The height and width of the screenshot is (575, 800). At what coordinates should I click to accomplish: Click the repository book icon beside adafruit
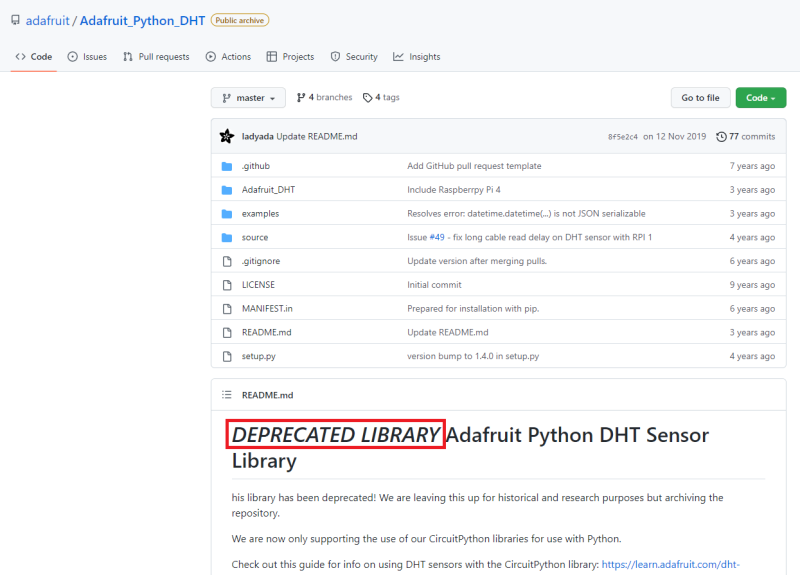(15, 20)
